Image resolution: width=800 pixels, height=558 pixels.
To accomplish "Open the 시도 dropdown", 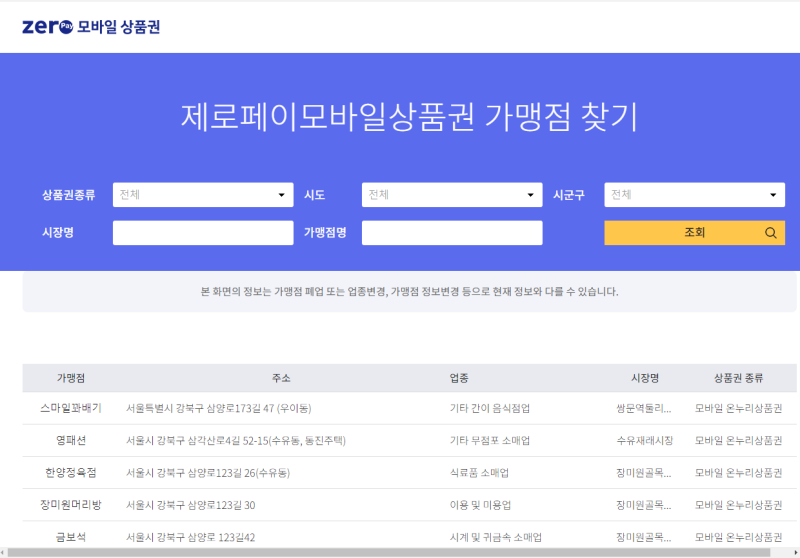I will point(452,195).
